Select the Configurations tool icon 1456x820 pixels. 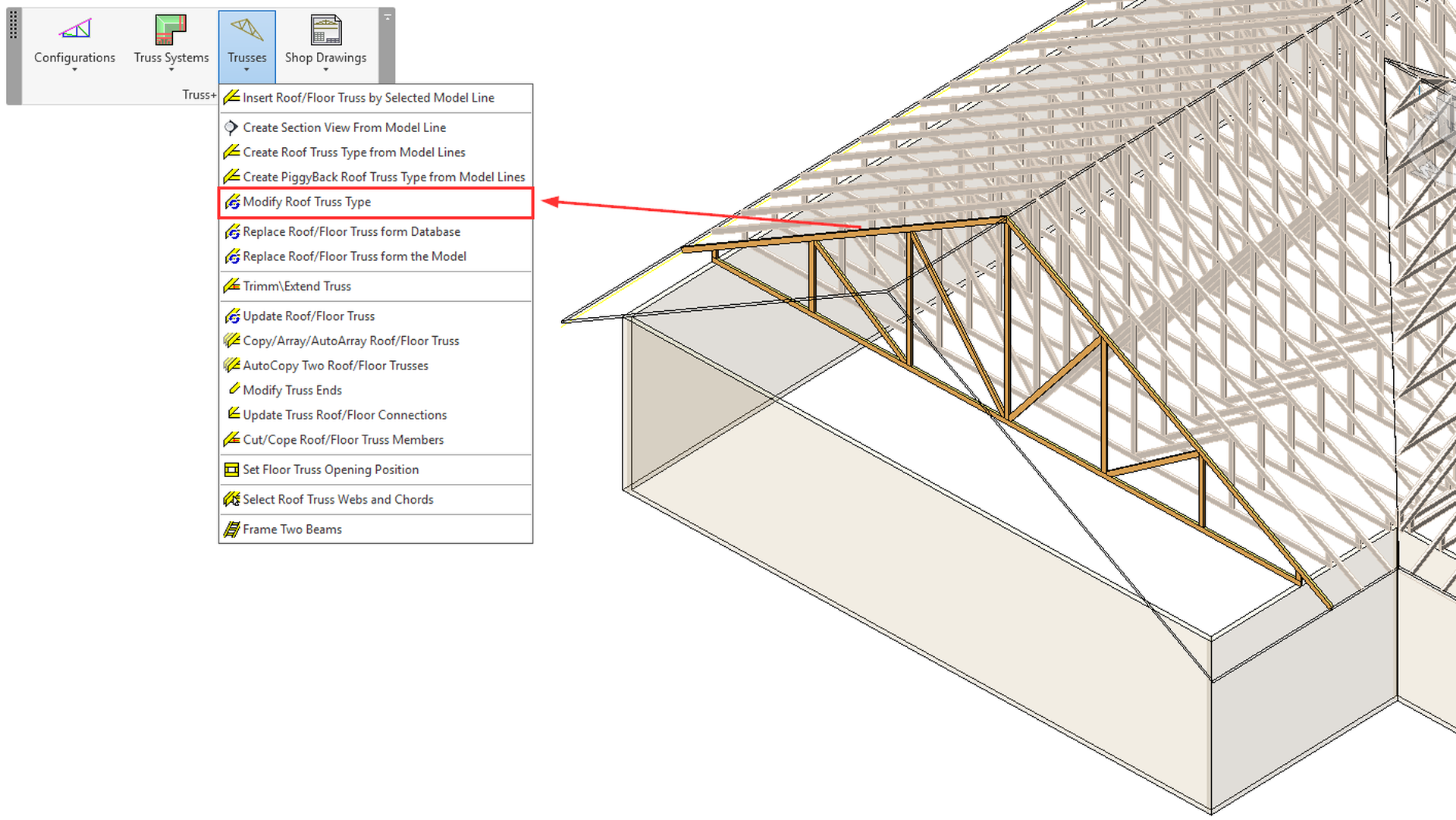tap(74, 30)
